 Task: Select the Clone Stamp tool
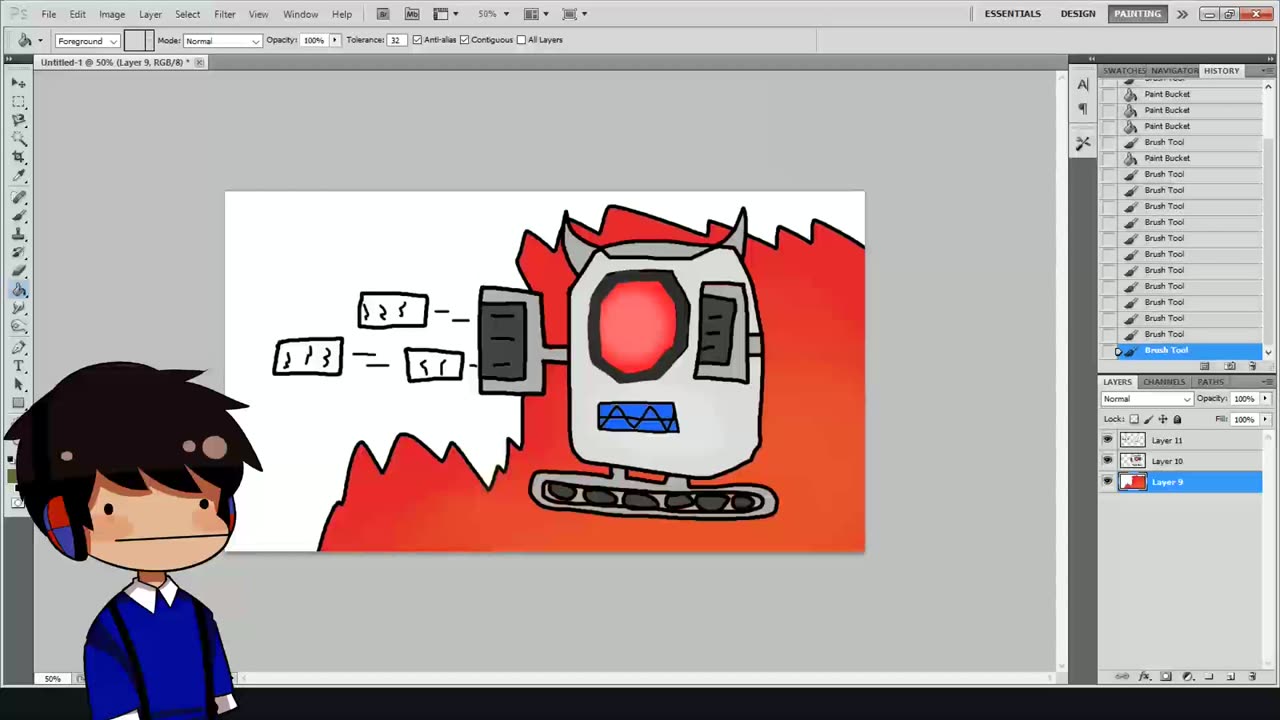[19, 234]
